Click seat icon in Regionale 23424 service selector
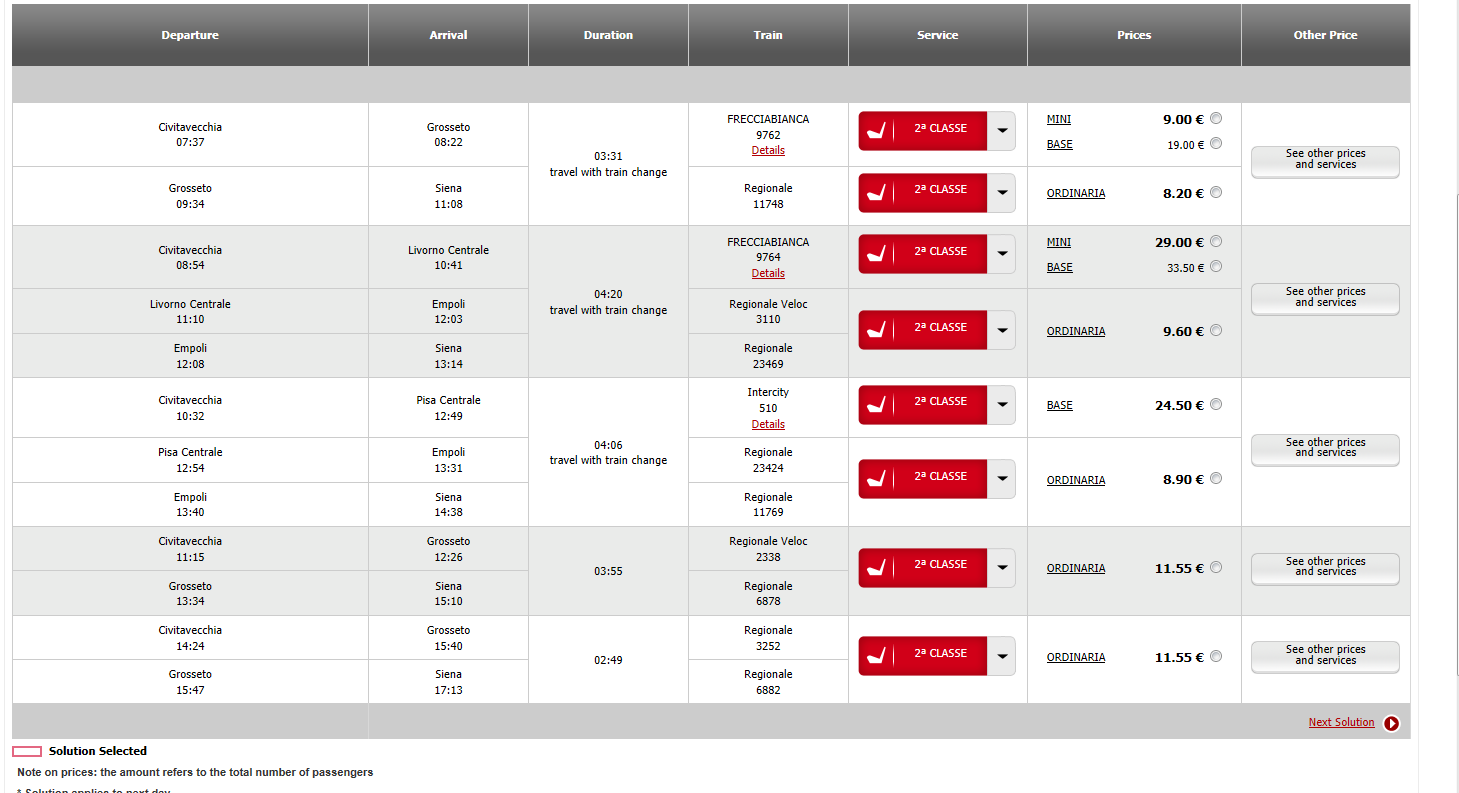This screenshot has height=793, width=1459. tap(876, 479)
